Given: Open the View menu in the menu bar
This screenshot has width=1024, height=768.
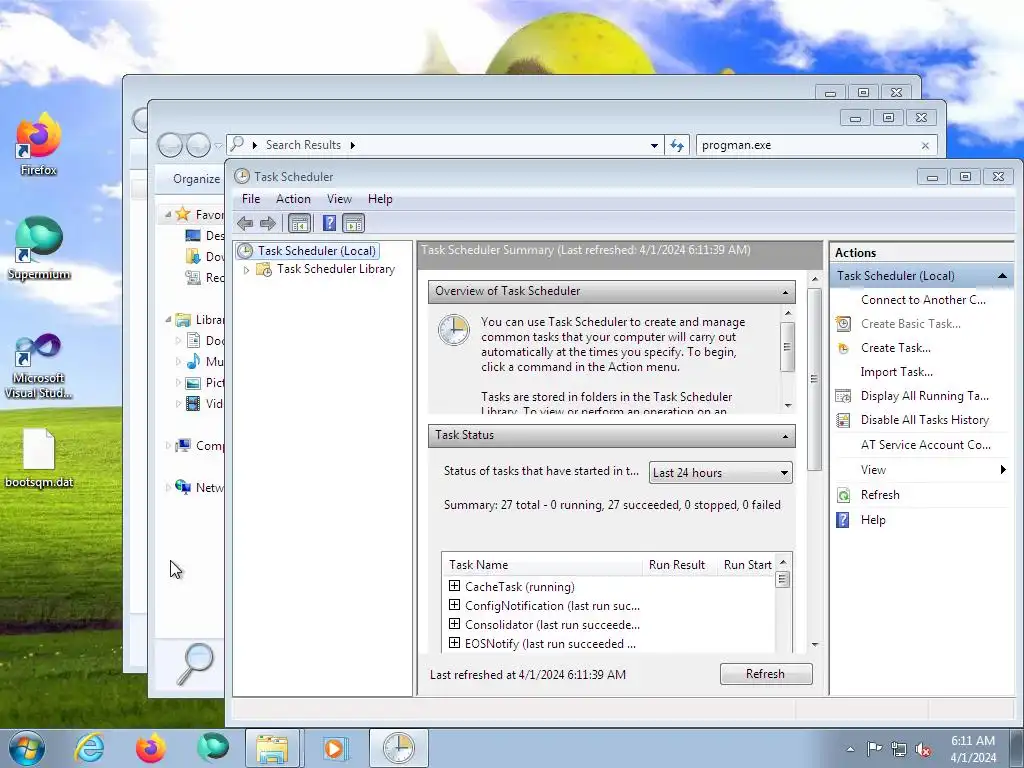Looking at the screenshot, I should click(x=340, y=199).
